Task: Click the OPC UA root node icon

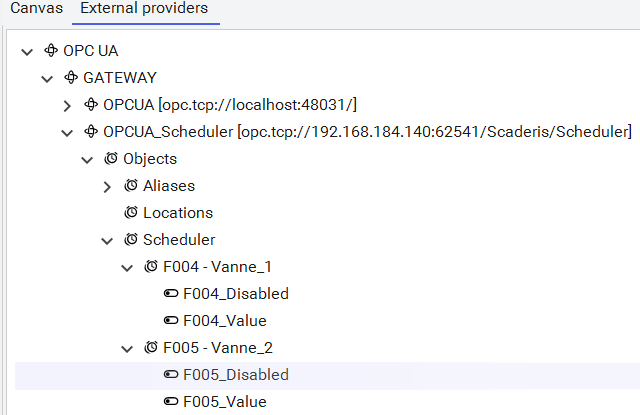Action: 51,50
